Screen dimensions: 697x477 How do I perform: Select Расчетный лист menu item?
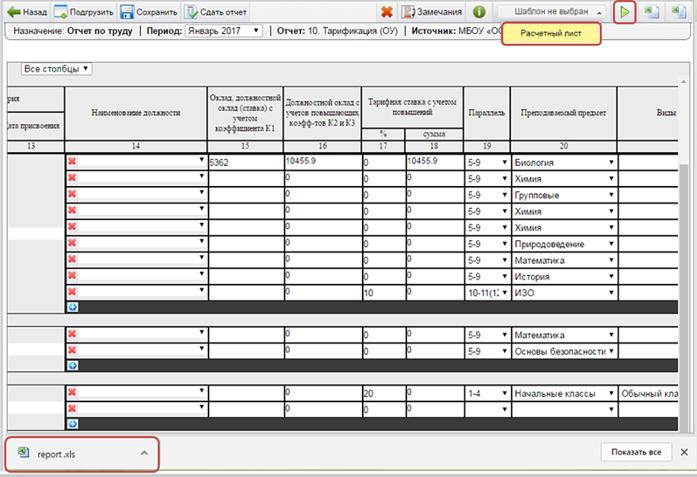(551, 34)
